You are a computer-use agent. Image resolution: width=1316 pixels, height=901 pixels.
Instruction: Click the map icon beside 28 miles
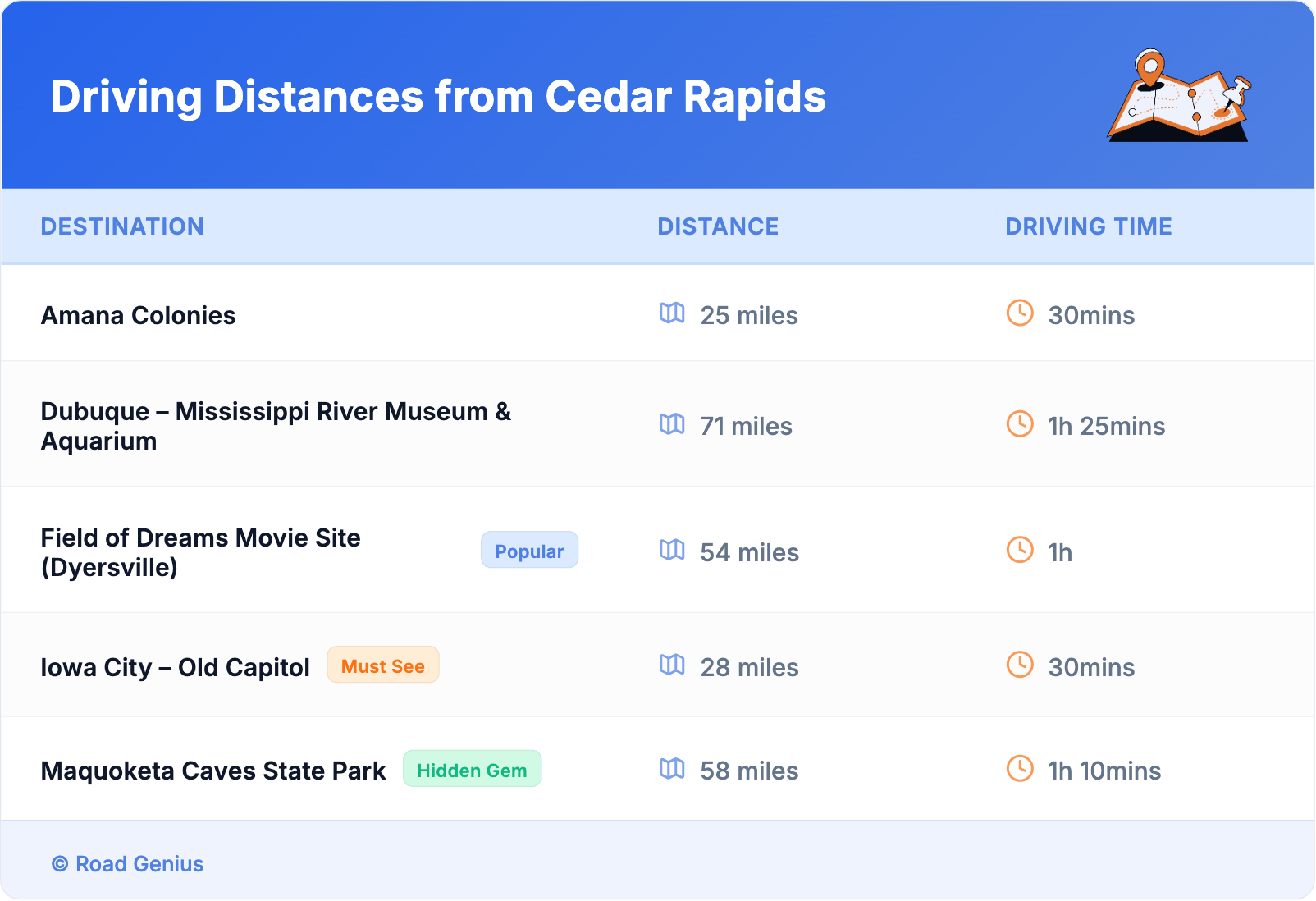pos(672,665)
